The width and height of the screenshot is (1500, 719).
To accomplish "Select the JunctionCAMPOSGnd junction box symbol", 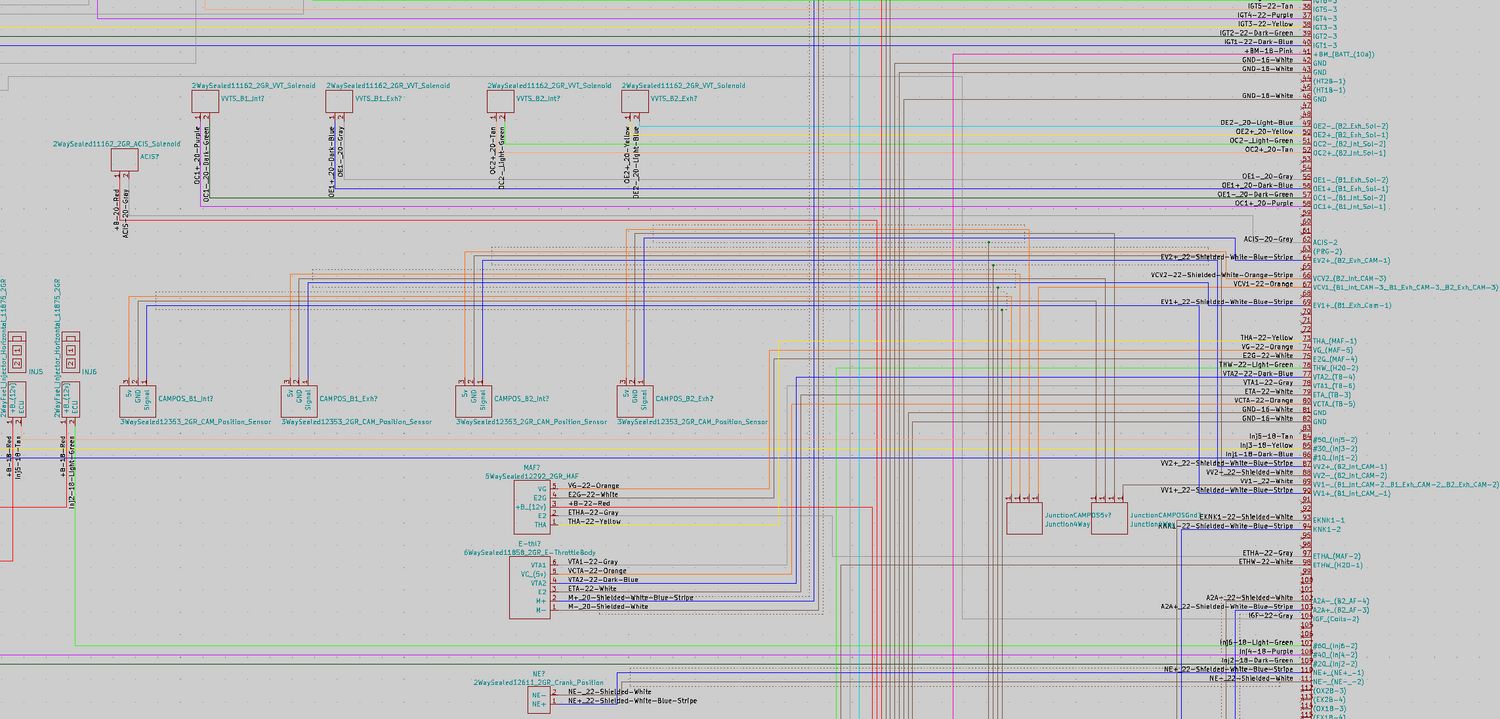I will (x=1109, y=518).
